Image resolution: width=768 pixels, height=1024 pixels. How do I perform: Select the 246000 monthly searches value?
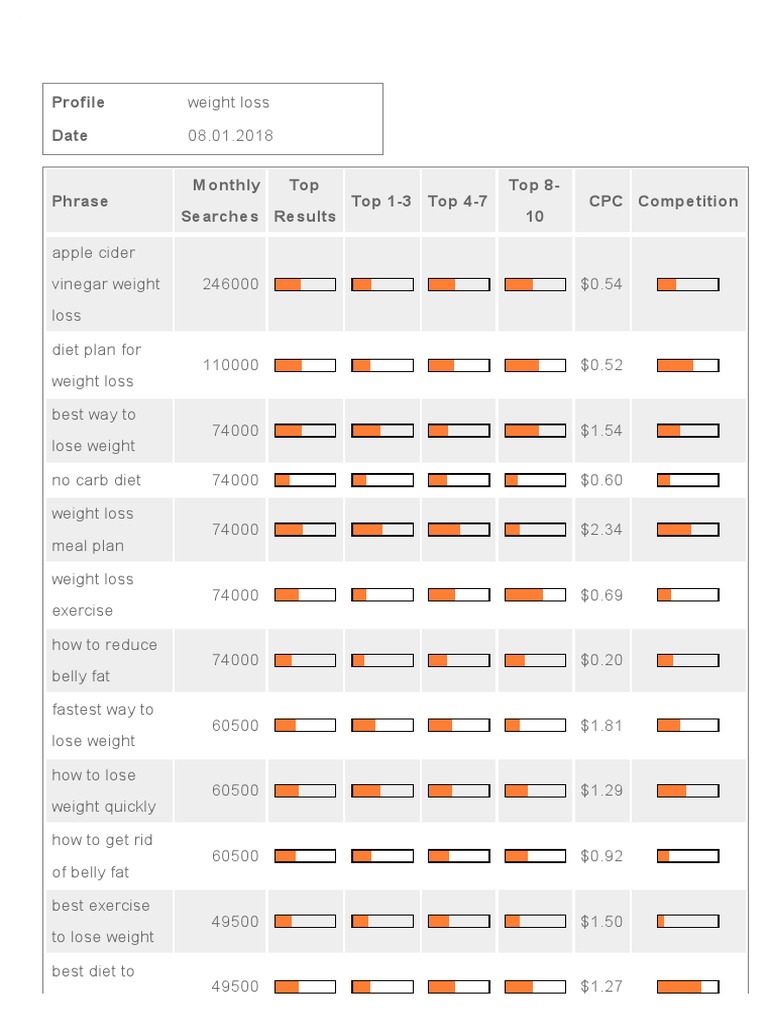click(230, 284)
